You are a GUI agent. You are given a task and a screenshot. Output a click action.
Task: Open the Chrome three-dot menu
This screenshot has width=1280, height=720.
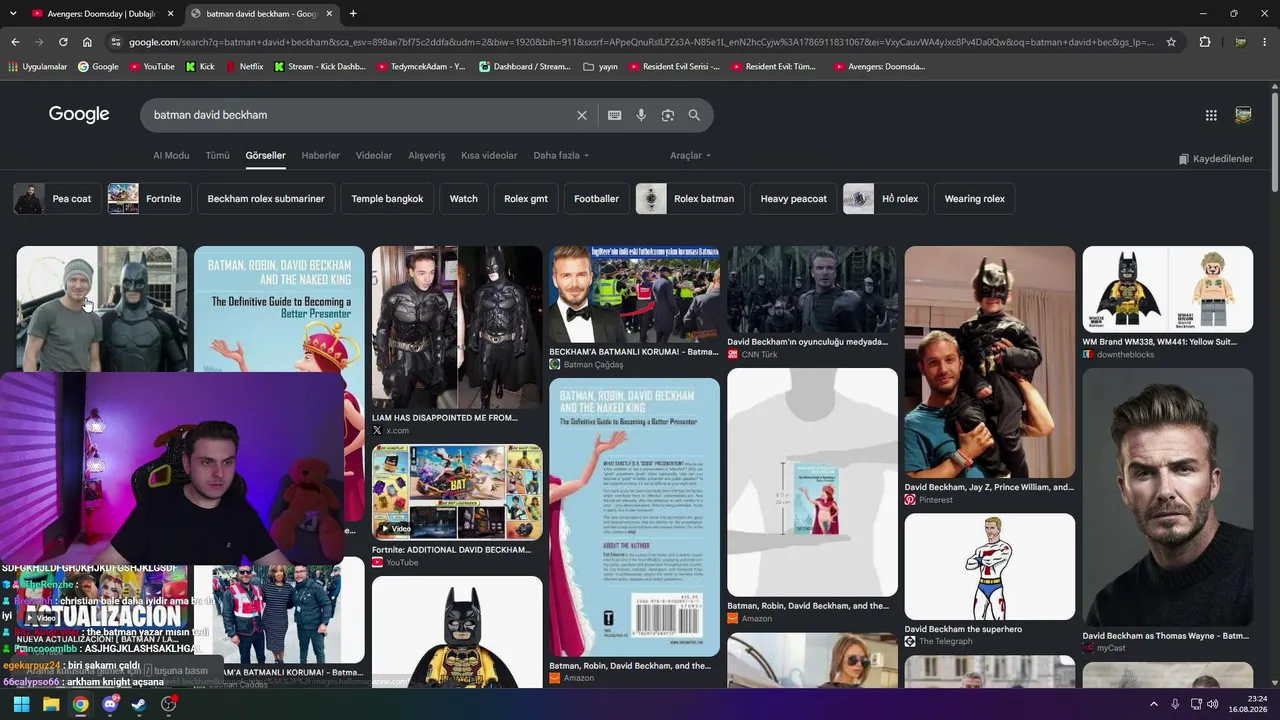coord(1265,42)
